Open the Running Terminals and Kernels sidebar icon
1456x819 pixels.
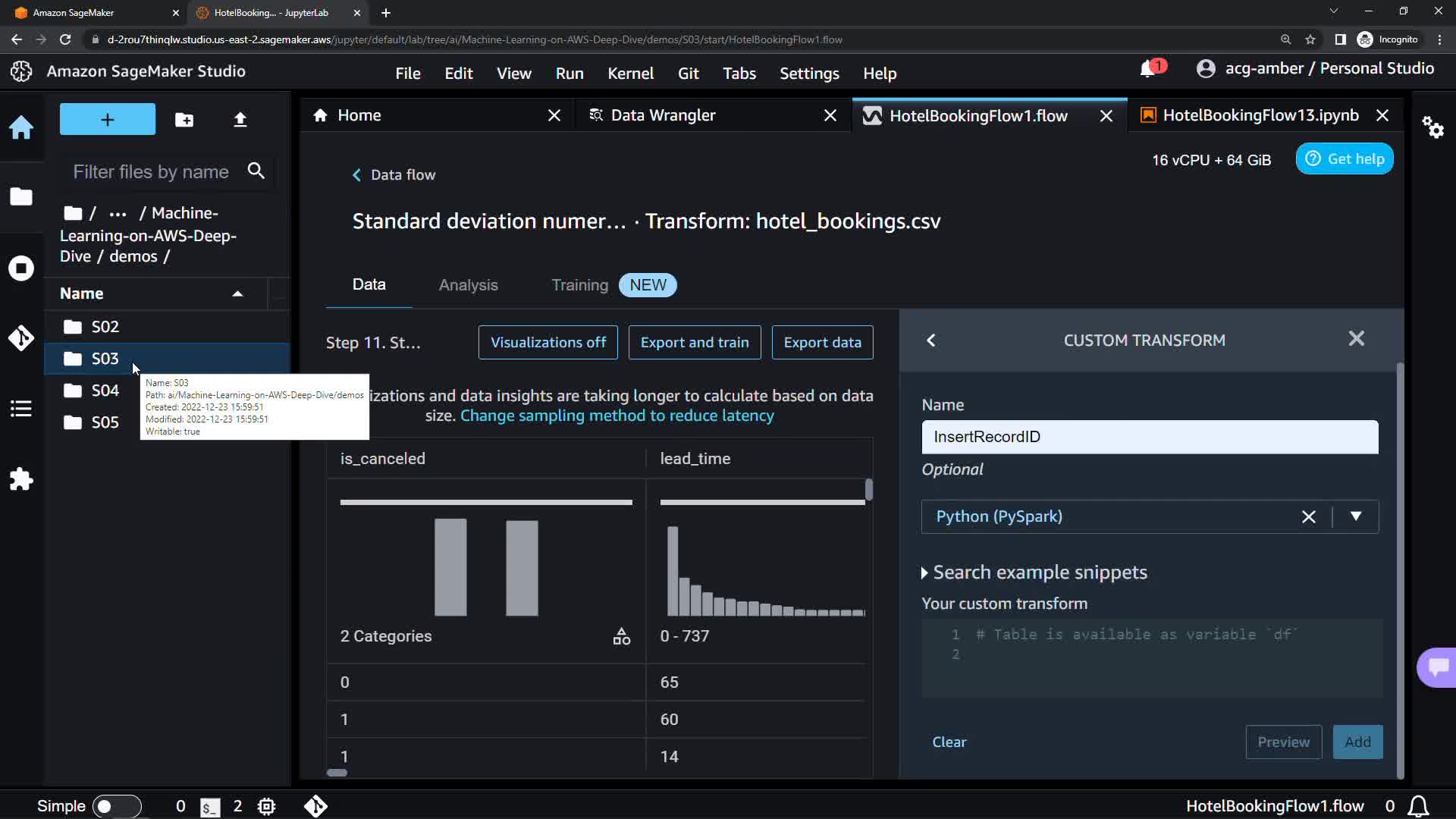click(21, 268)
